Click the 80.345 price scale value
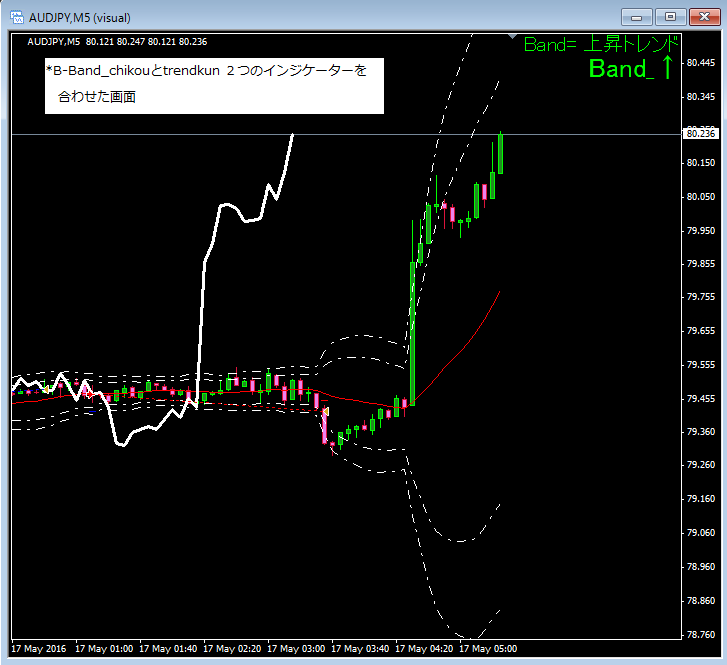 pyautogui.click(x=701, y=96)
